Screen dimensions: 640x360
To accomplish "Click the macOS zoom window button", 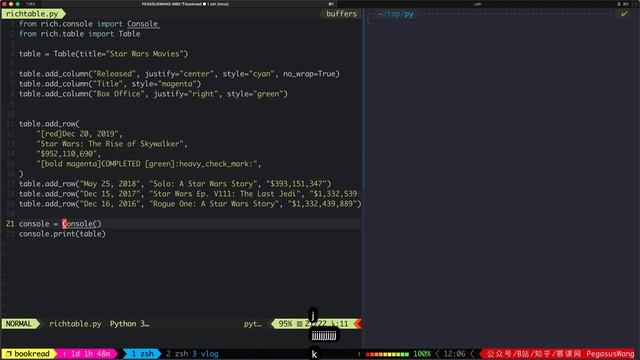I will pos(18,4).
